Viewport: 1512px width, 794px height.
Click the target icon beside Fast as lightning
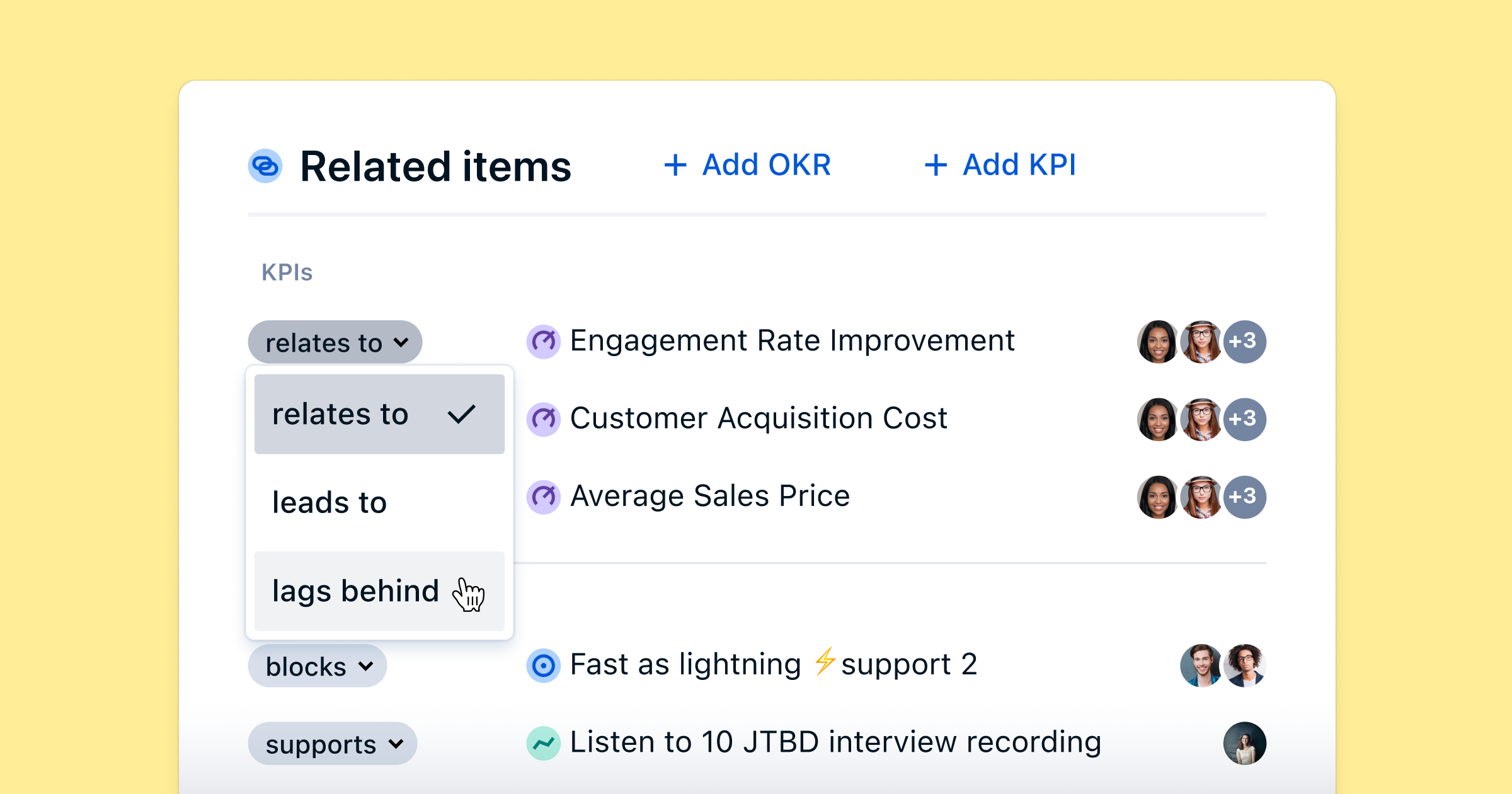pos(543,664)
